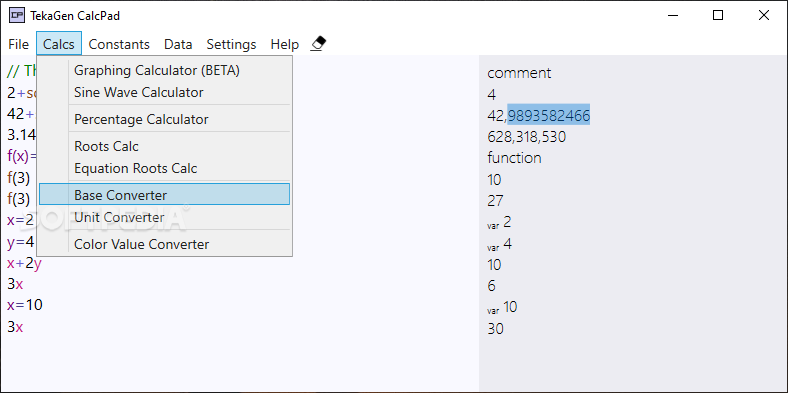Click the result 6

pos(491,286)
